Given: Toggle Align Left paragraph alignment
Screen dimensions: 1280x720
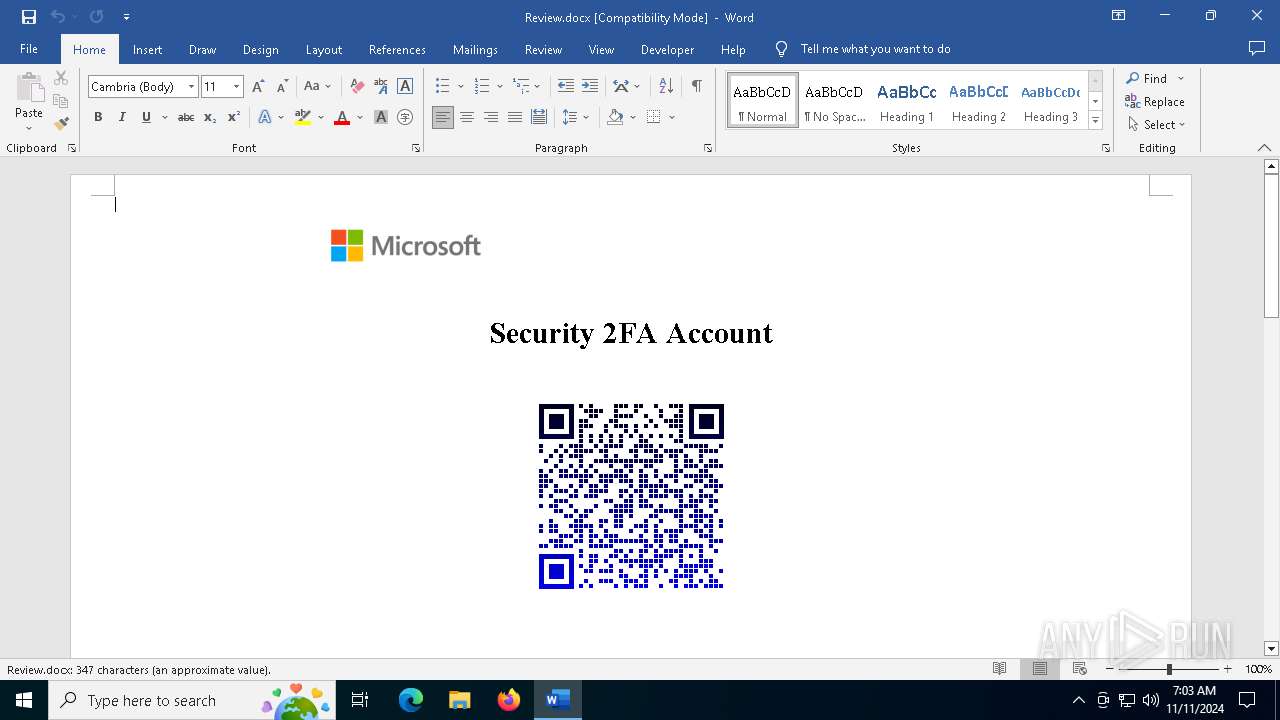Looking at the screenshot, I should point(443,117).
